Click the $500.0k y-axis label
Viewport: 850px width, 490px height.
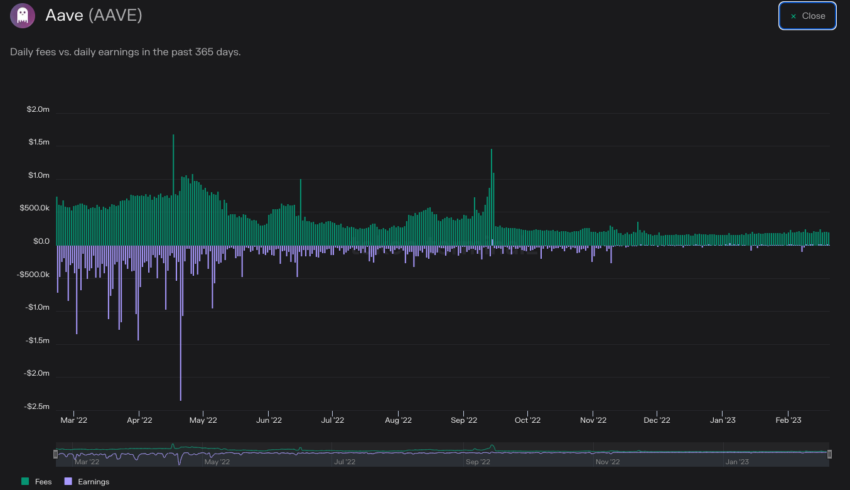point(35,208)
